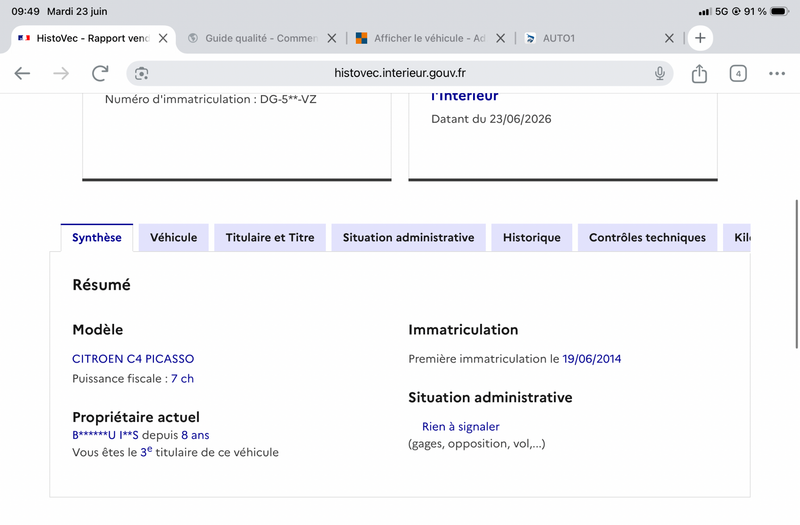Go back to previous page

[x=22, y=73]
